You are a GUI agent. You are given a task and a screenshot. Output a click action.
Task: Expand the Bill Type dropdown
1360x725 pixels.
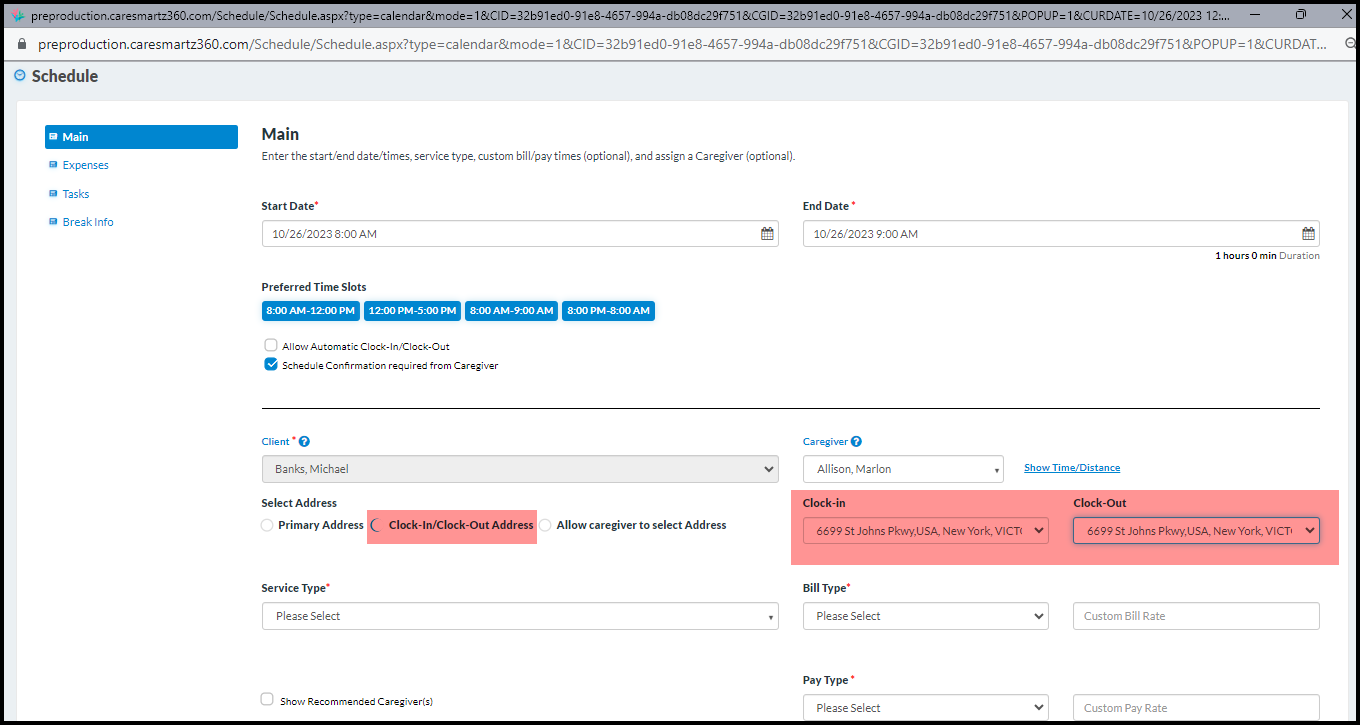point(925,616)
